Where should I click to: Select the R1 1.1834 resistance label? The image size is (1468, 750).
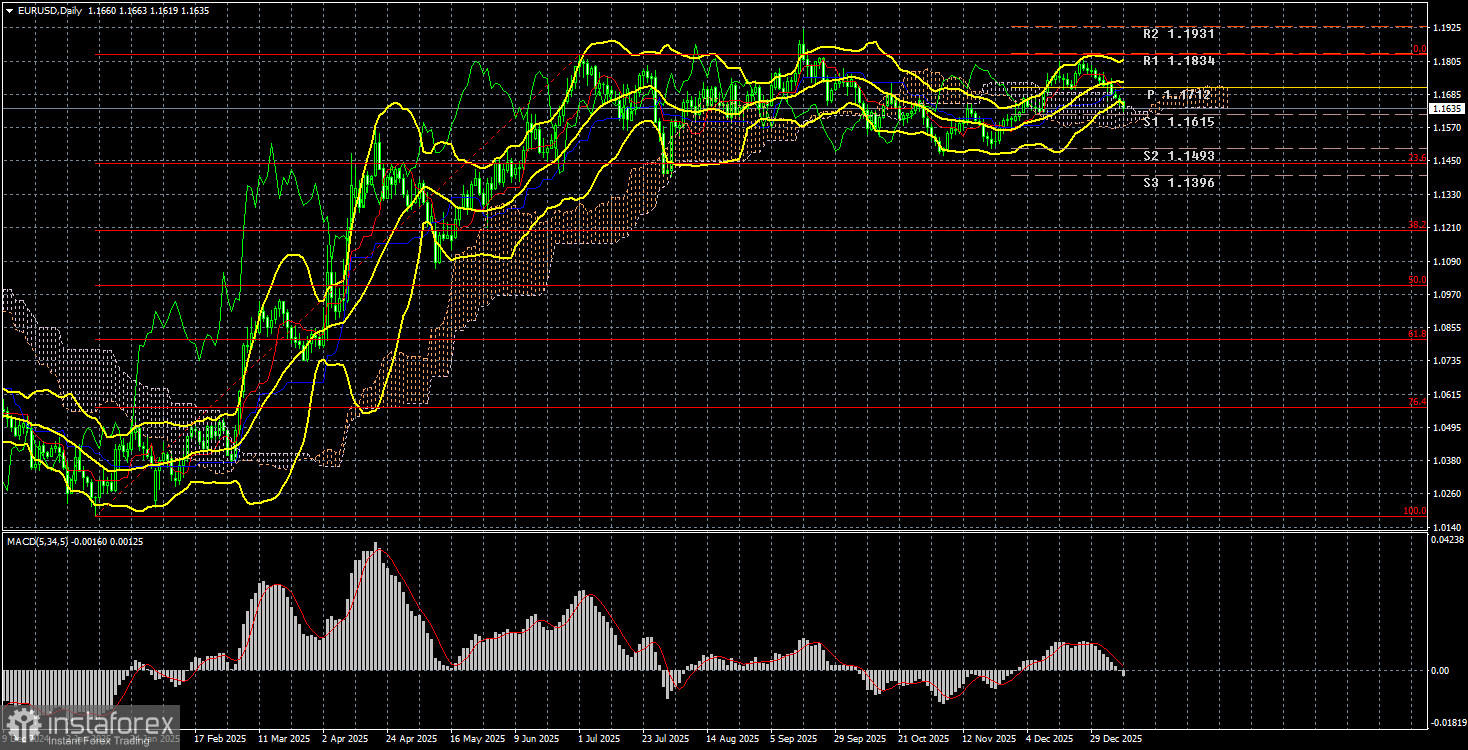[x=1179, y=61]
